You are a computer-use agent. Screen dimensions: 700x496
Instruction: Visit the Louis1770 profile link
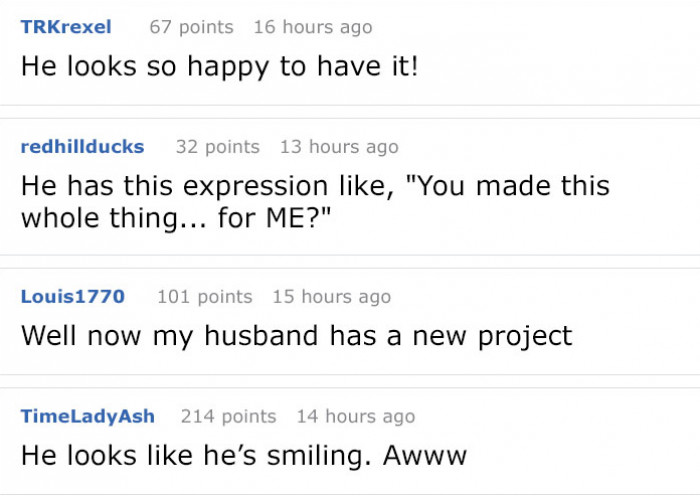73,296
